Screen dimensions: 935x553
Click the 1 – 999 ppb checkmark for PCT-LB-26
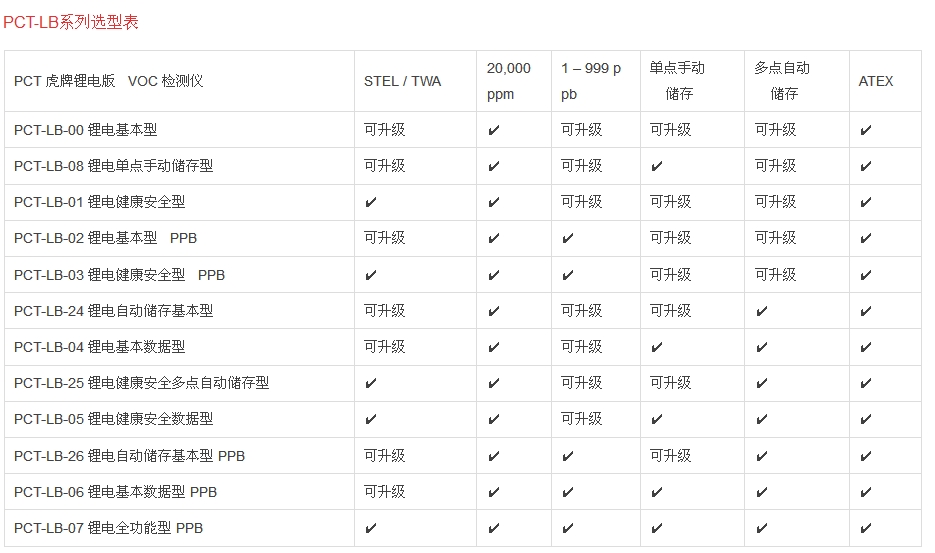(567, 456)
